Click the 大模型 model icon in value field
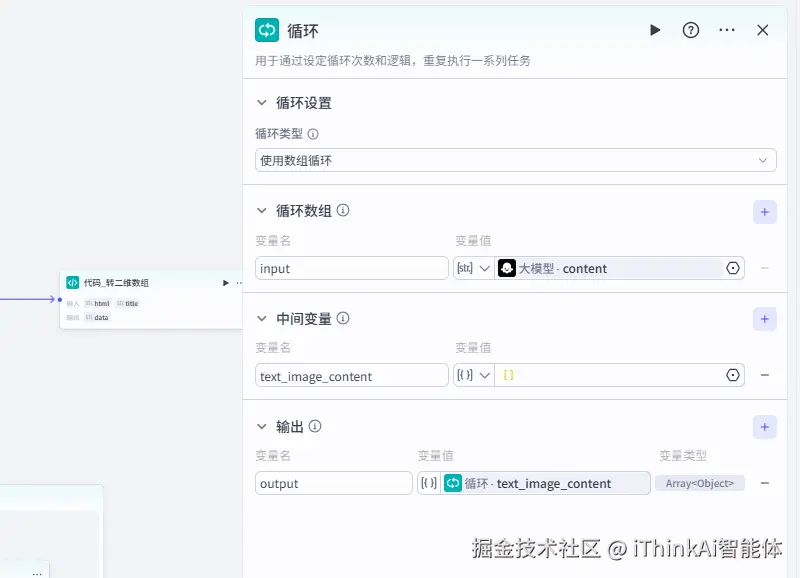This screenshot has height=578, width=800. coord(507,268)
